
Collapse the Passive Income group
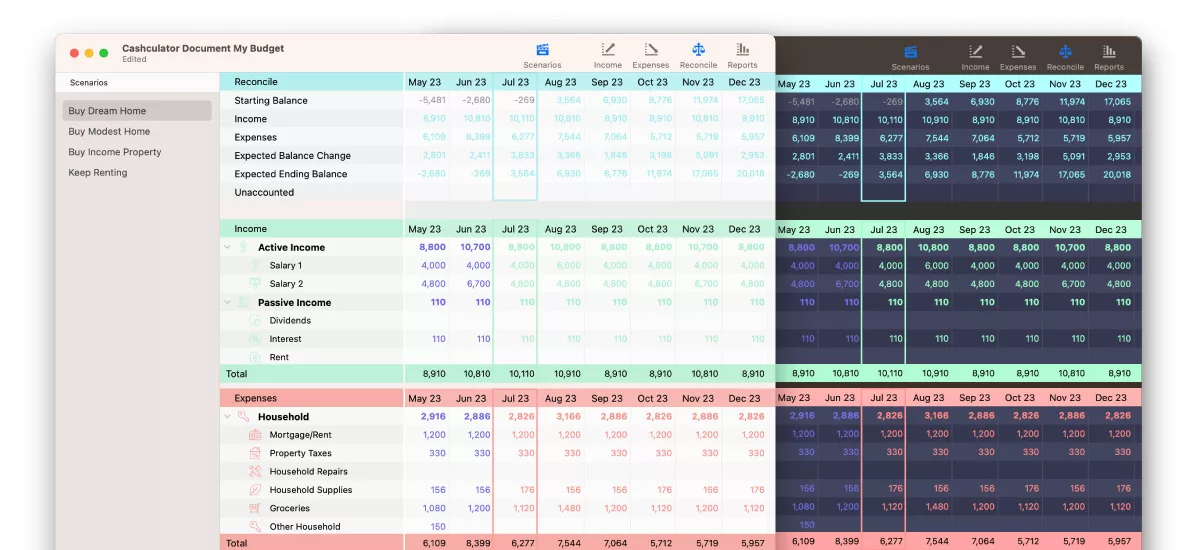click(227, 302)
